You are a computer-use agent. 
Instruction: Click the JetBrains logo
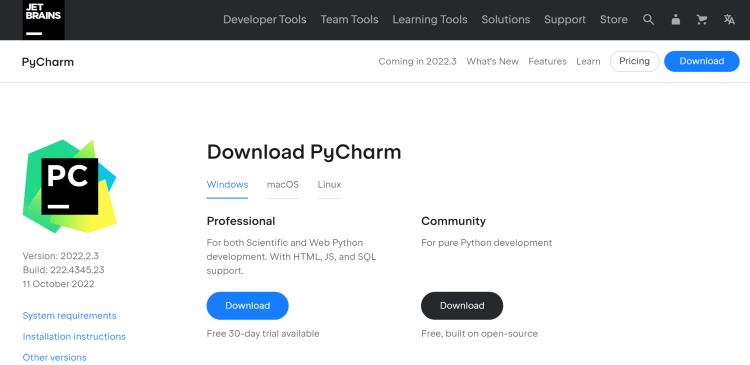[x=43, y=20]
